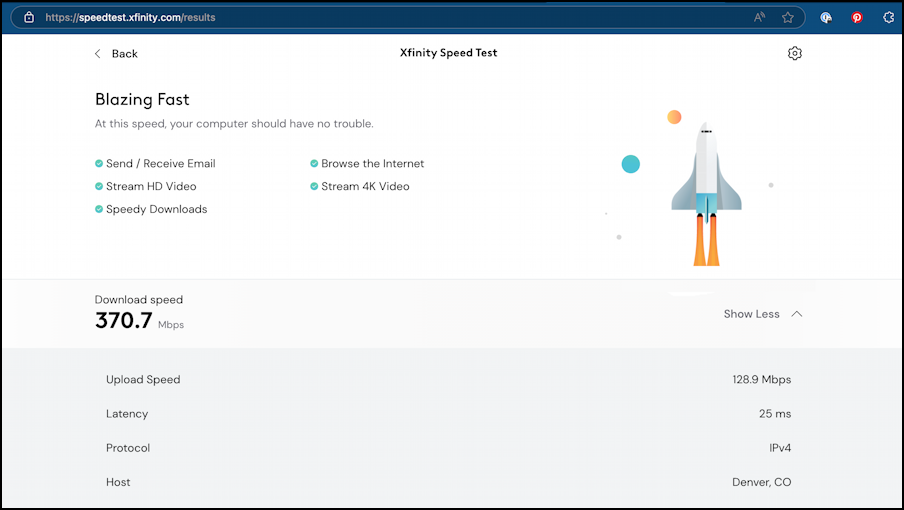
Task: Collapse details with Show Less
Action: coord(751,314)
